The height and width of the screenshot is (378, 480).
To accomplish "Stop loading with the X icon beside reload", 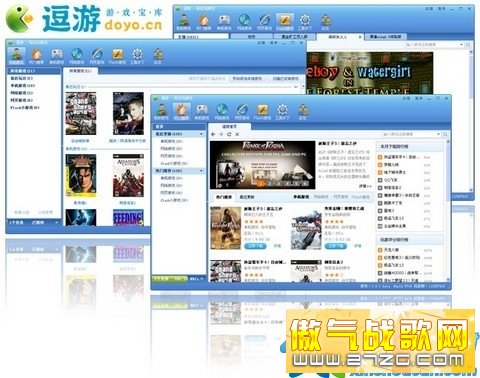I will [237, 134].
